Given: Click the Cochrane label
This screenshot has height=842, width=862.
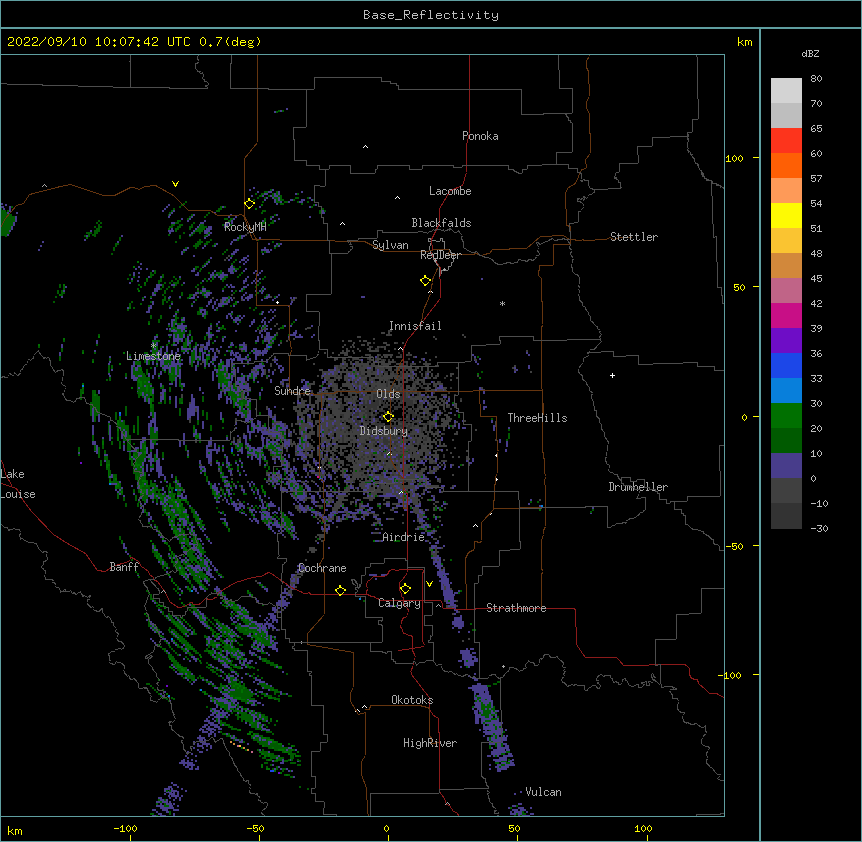Looking at the screenshot, I should point(322,568).
